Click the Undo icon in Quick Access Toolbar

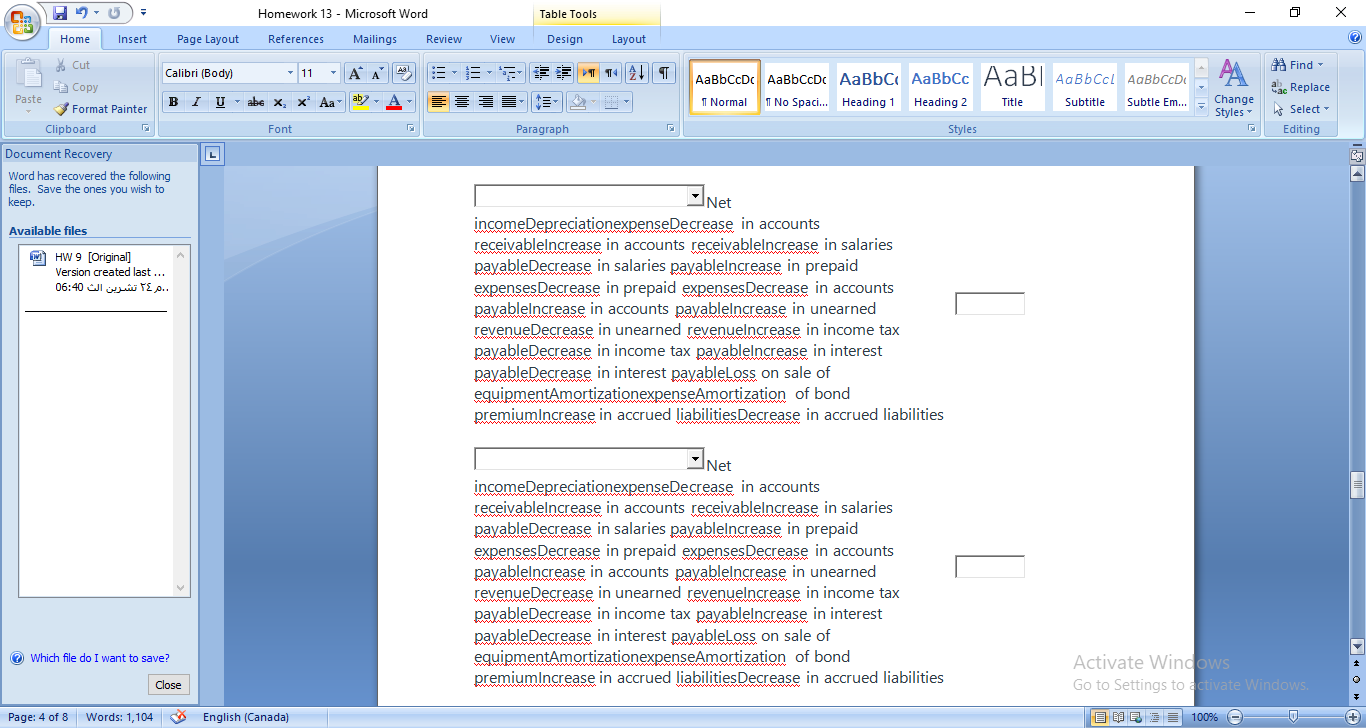click(x=82, y=13)
